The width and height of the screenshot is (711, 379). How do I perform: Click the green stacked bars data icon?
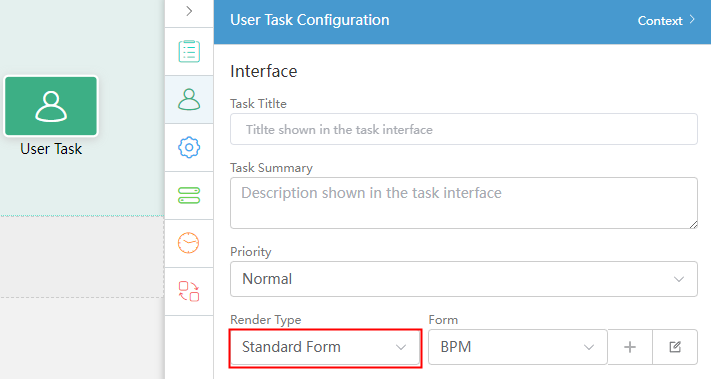tap(189, 195)
